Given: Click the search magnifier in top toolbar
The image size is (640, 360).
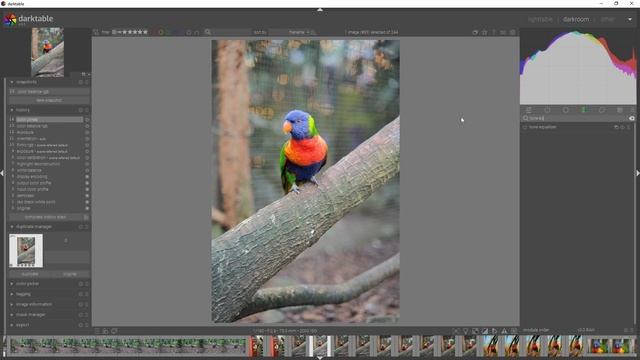Looking at the screenshot, I should pos(208,32).
